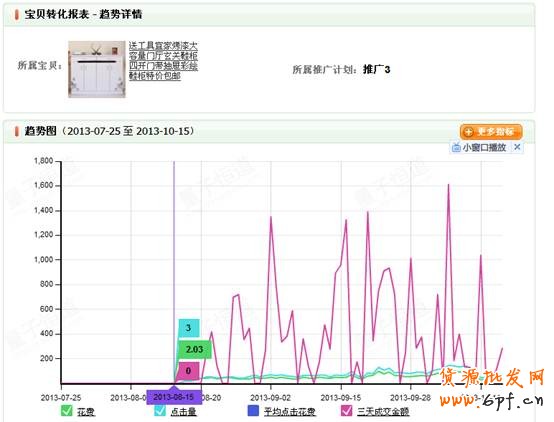Click the plus icon on the 更多指标 button
This screenshot has width=554, height=422.
pos(468,132)
